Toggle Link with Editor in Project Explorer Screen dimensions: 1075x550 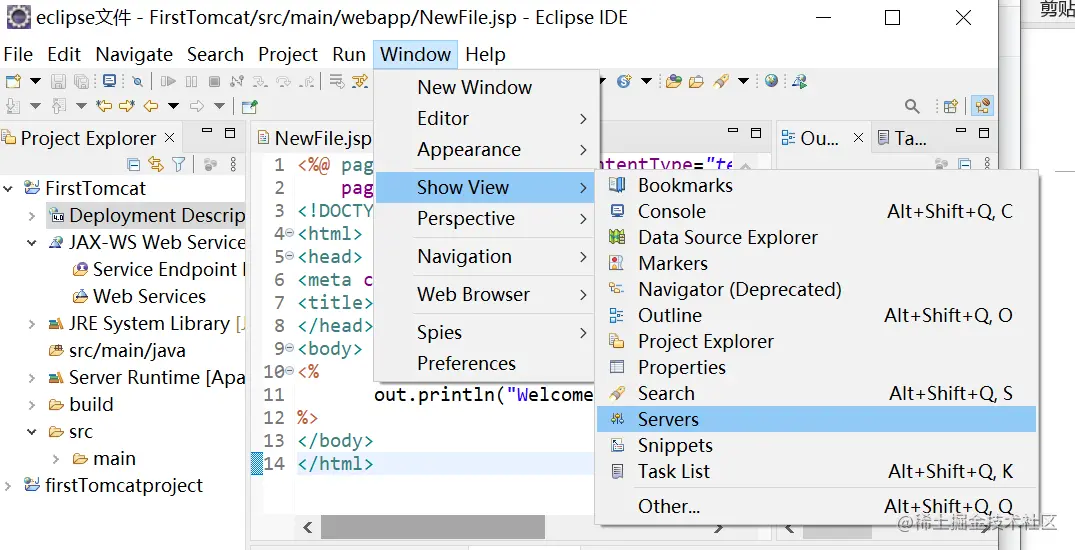point(156,165)
